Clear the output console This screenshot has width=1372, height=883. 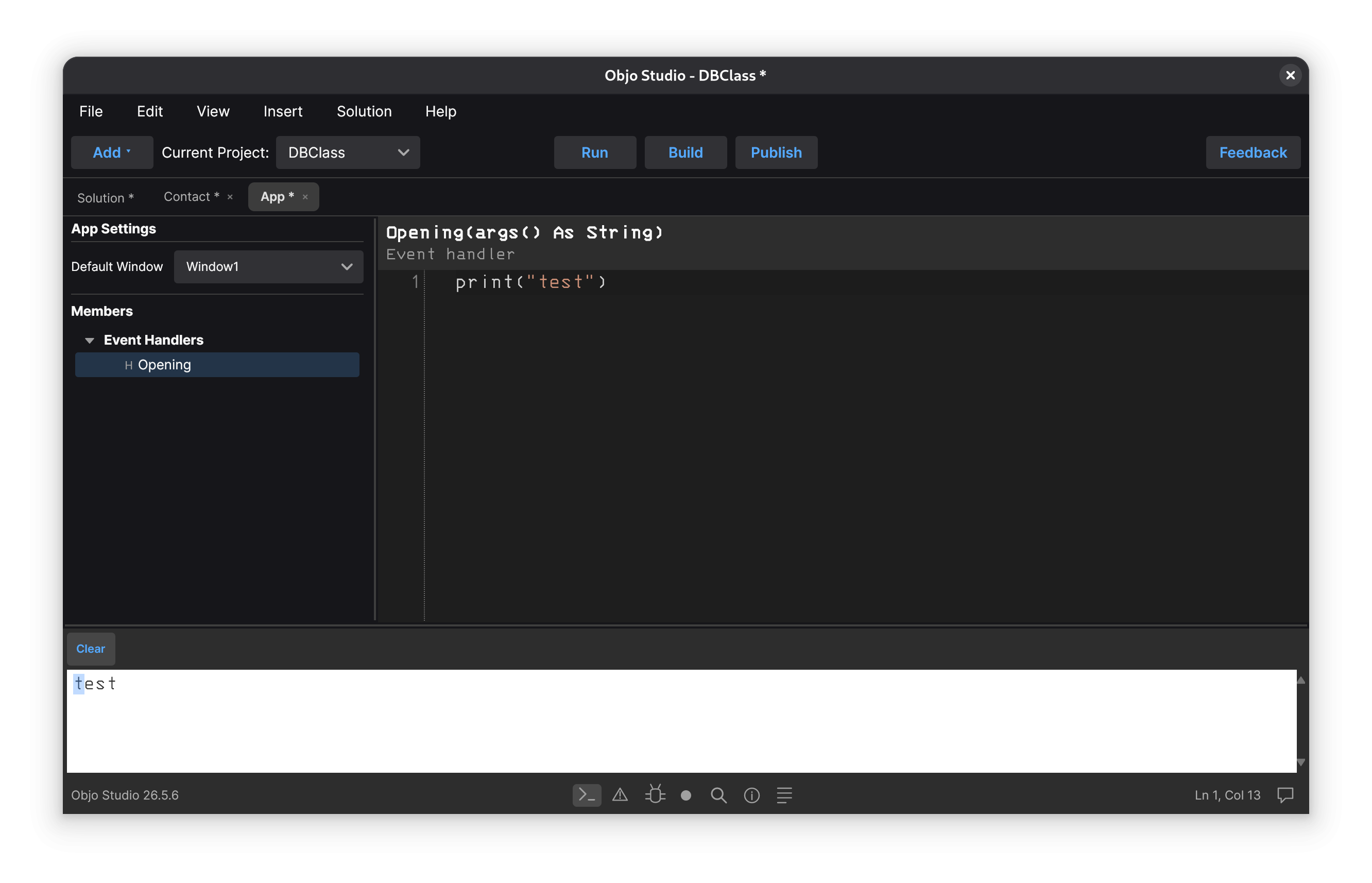click(91, 649)
